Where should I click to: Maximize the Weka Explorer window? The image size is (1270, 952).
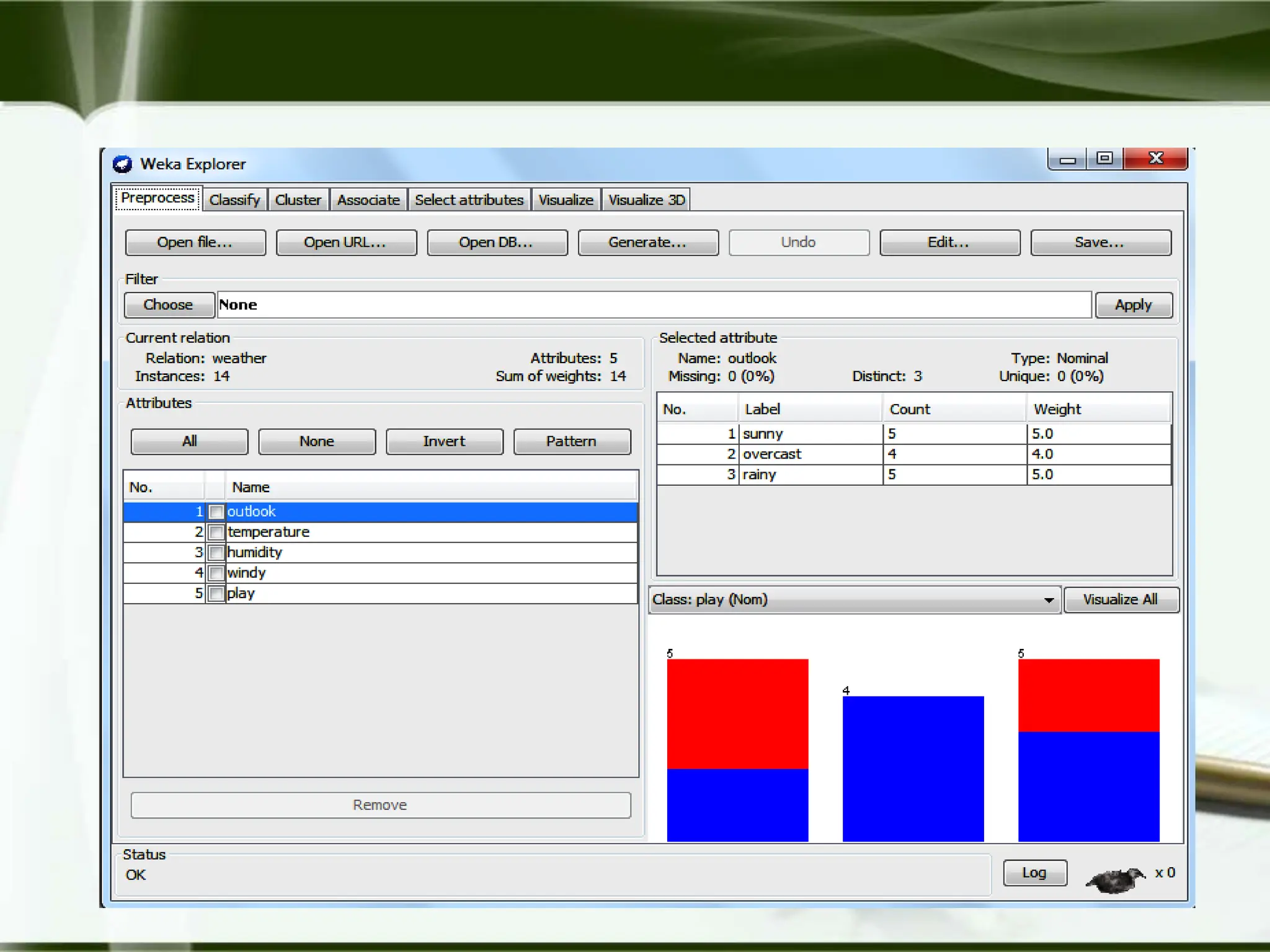point(1104,159)
